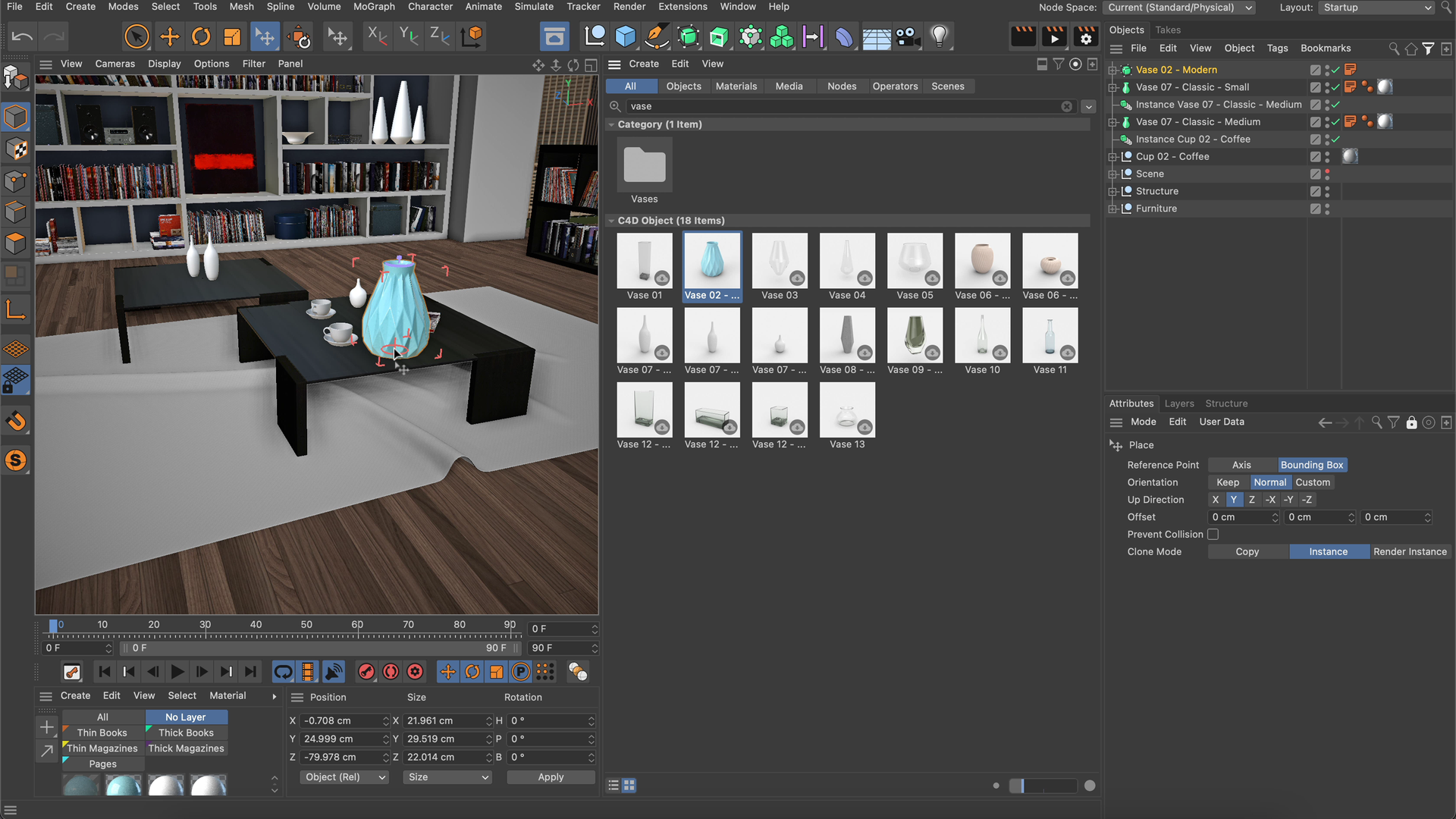Select the Rotate tool icon
Screen dimensions: 1456x819
[x=201, y=36]
